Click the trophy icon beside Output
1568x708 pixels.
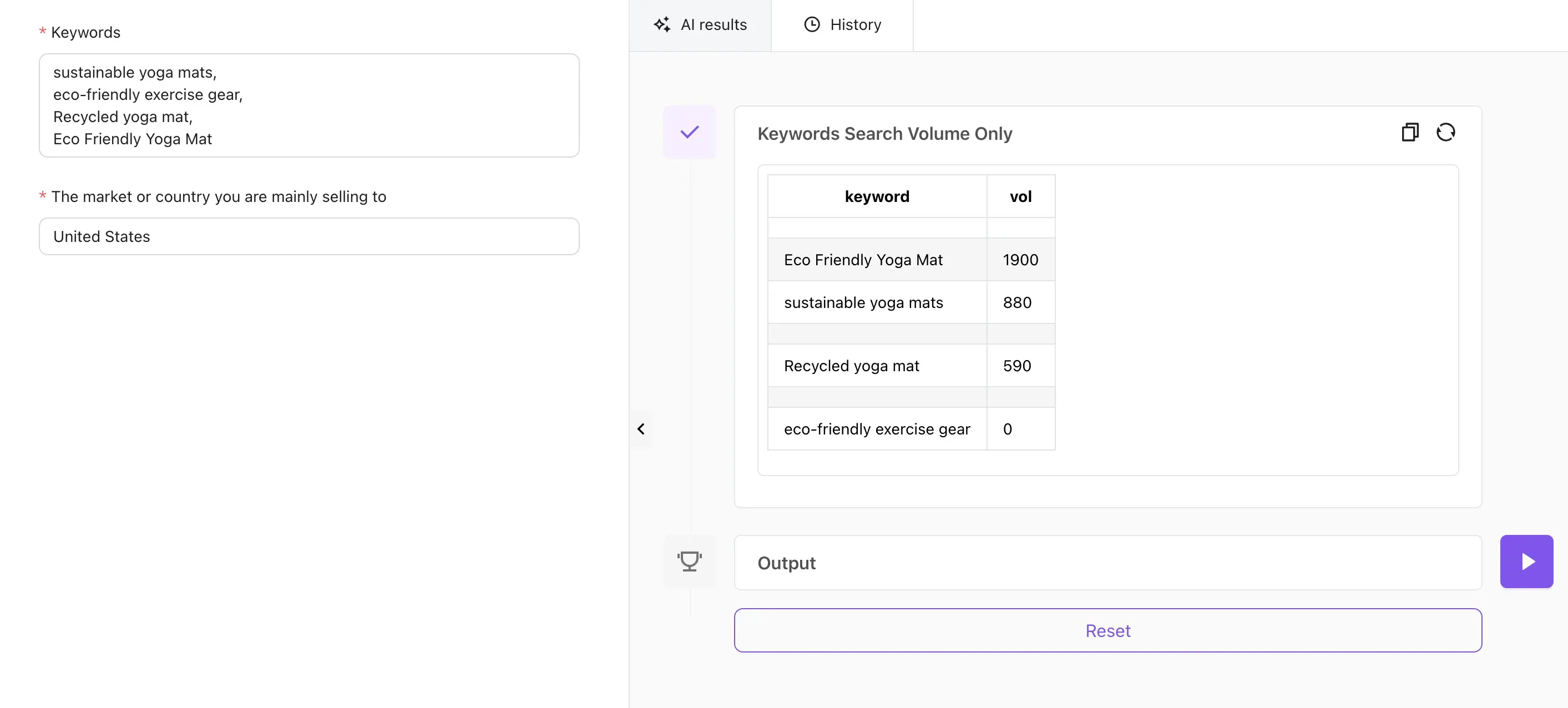(690, 560)
